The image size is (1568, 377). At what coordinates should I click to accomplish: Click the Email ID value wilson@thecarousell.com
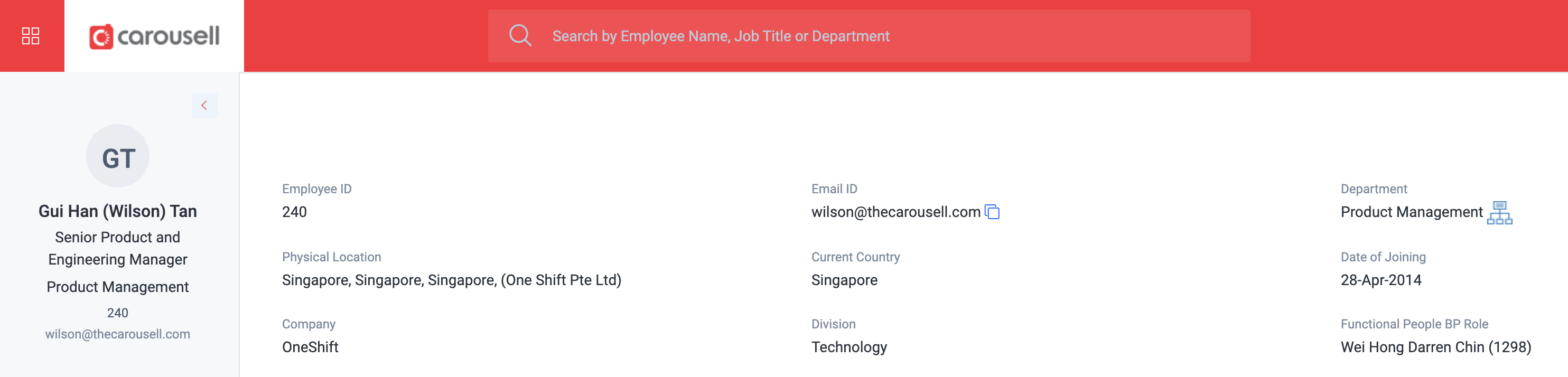[895, 212]
